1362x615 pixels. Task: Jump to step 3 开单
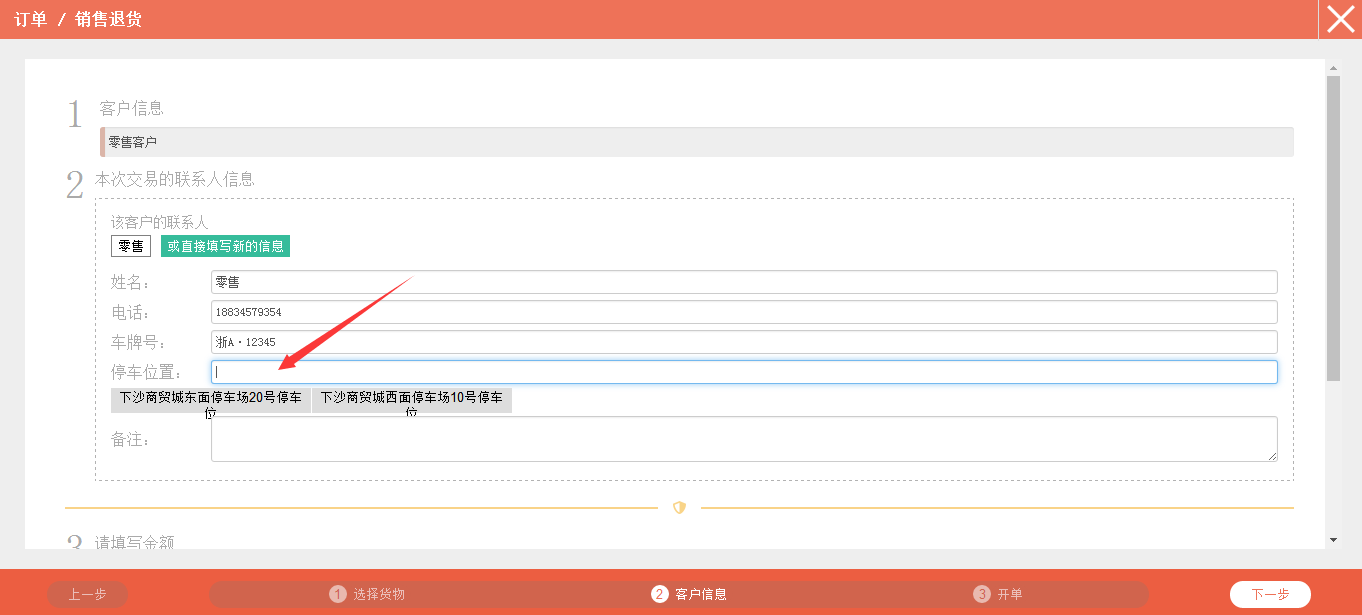[x=999, y=594]
